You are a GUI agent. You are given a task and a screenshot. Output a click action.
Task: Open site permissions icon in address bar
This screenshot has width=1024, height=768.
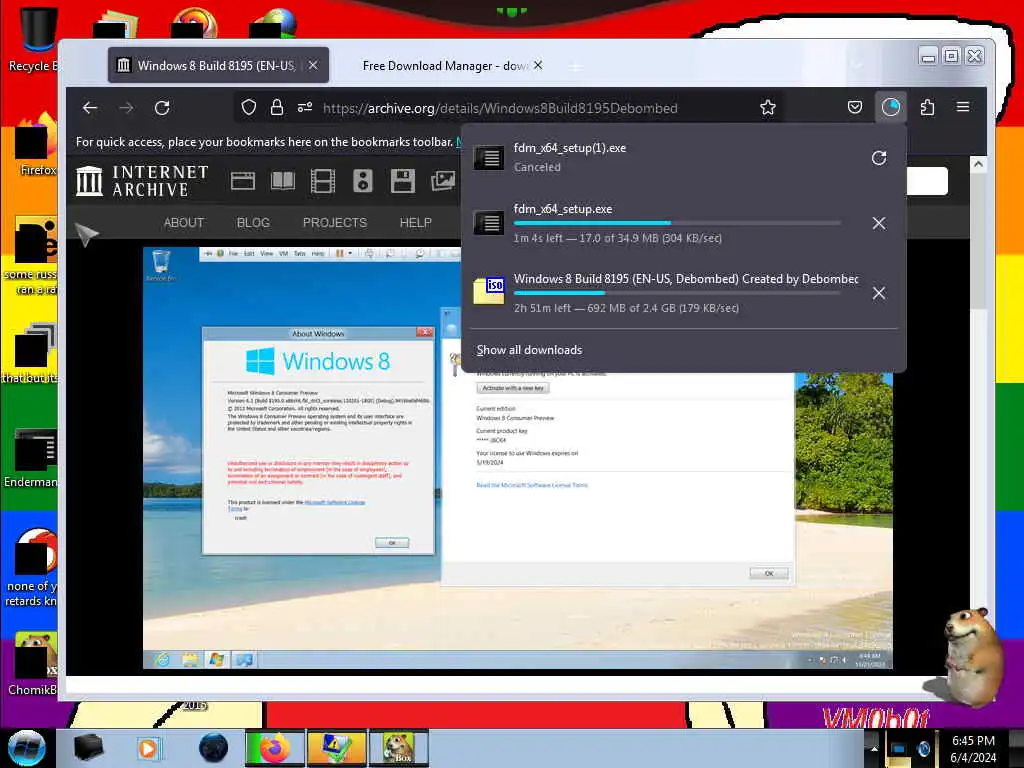click(x=305, y=107)
